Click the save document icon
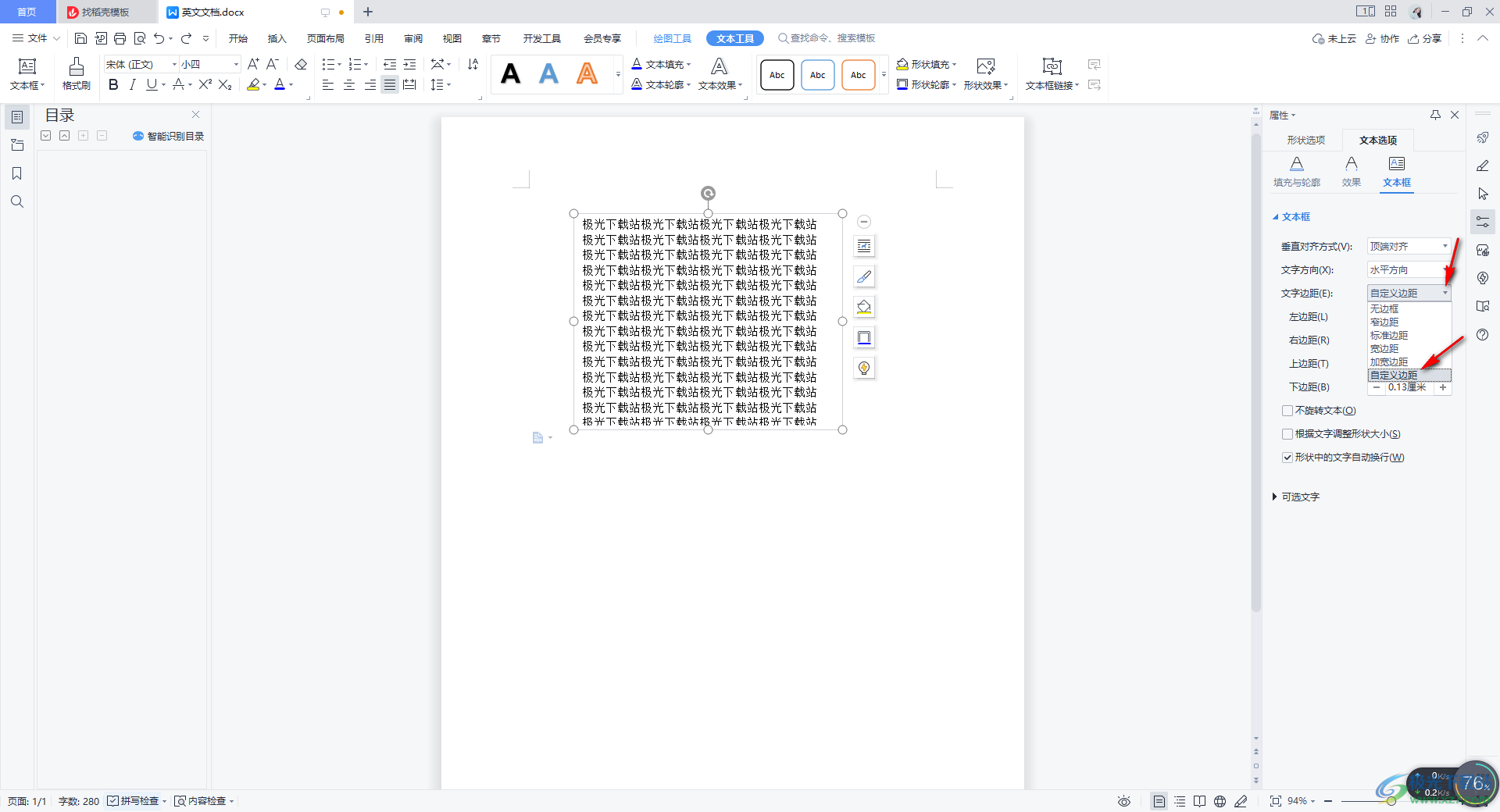 pos(80,38)
